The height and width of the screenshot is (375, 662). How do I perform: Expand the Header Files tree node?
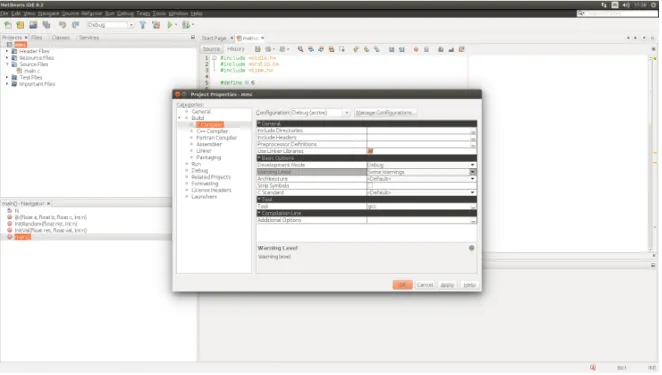tap(7, 51)
